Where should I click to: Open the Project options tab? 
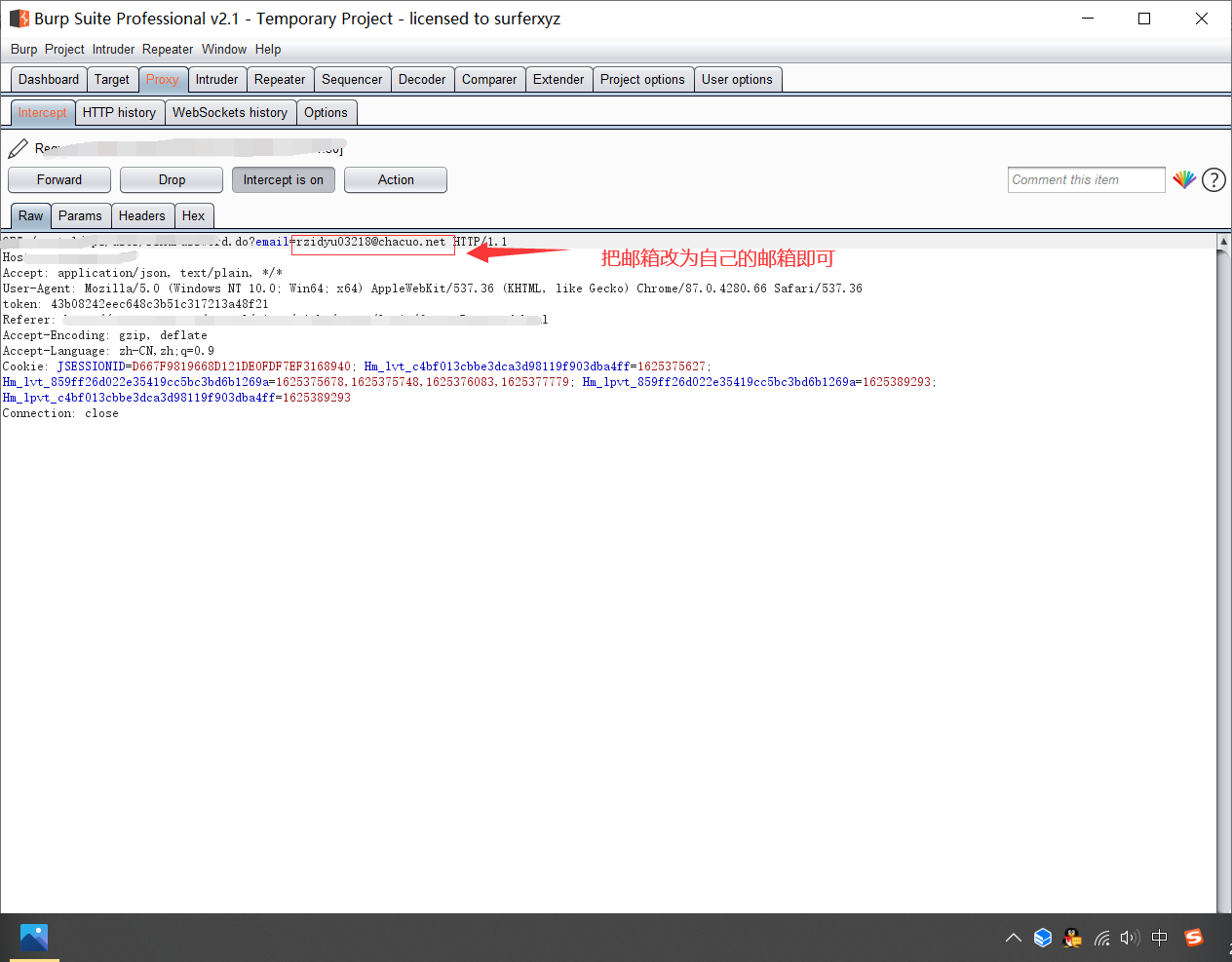642,79
